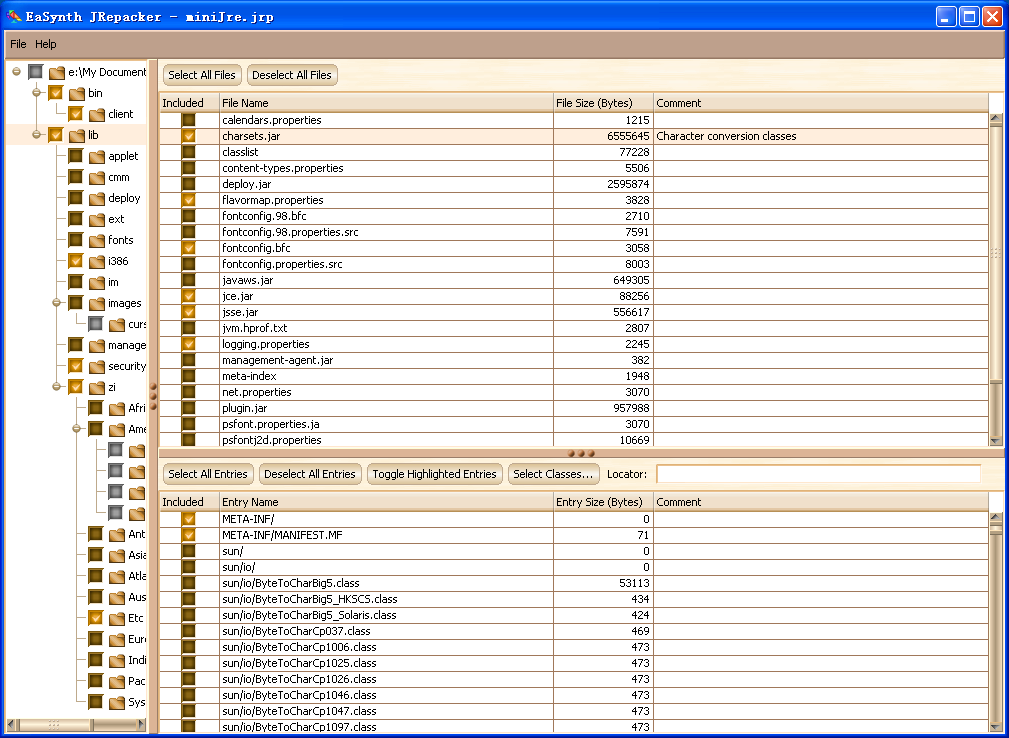Click the i386 folder icon
The image size is (1009, 738).
coord(97,261)
